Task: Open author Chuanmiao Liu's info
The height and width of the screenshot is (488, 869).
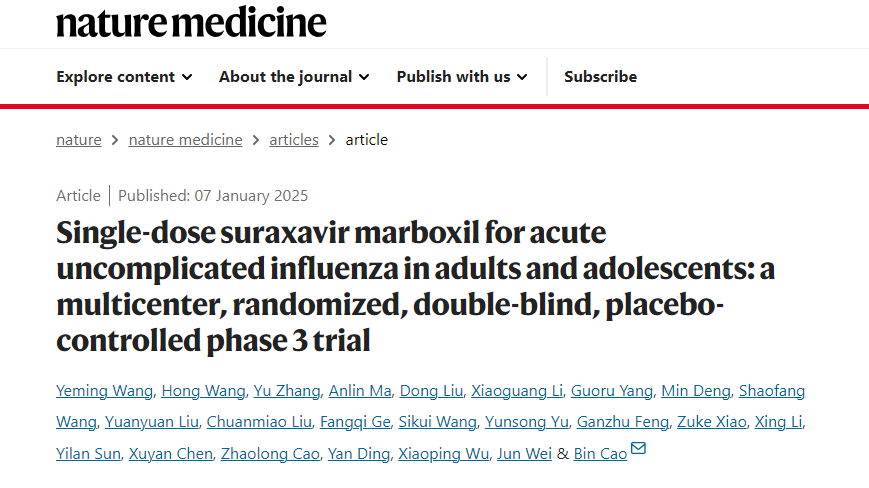Action: pyautogui.click(x=259, y=422)
